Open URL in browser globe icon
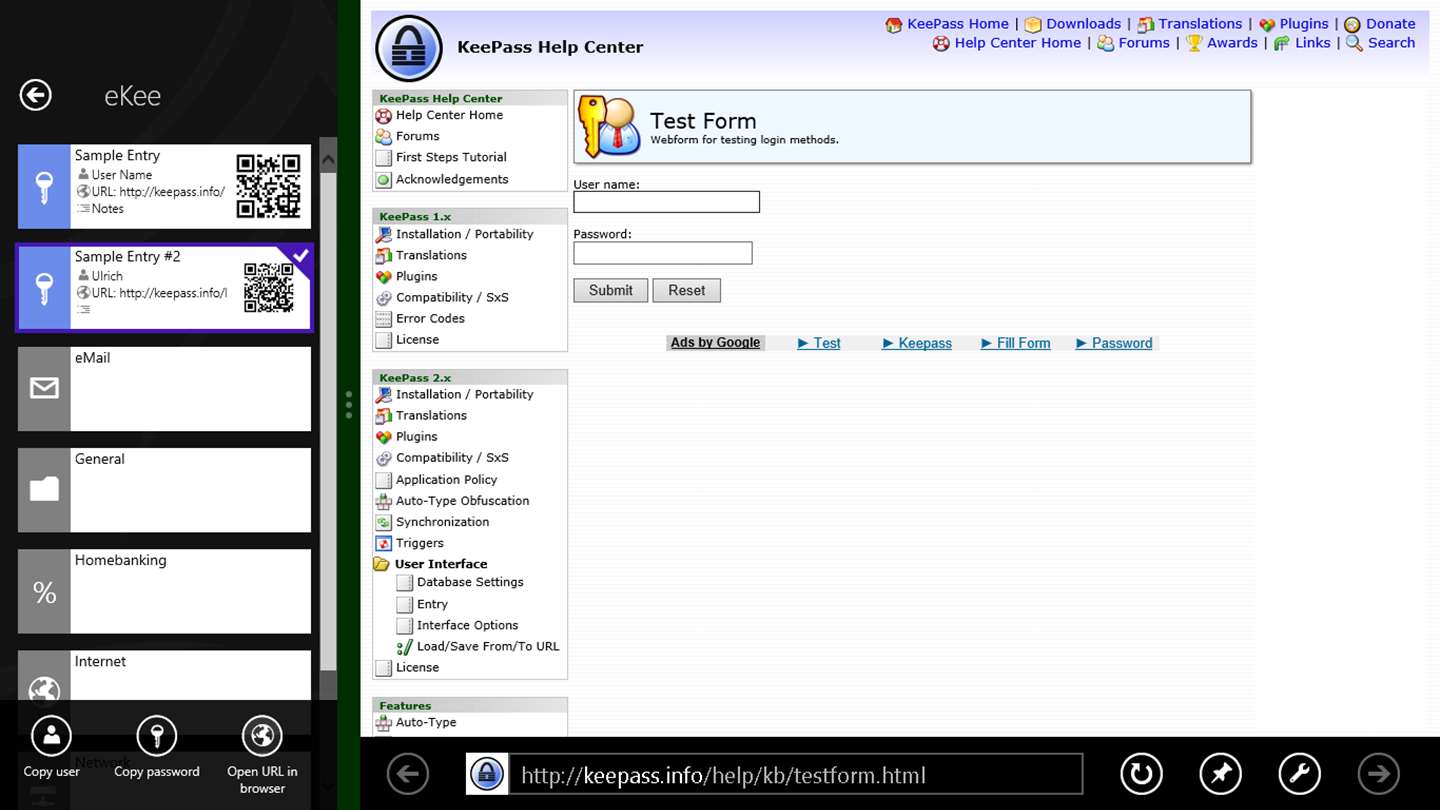The image size is (1440, 810). click(262, 736)
